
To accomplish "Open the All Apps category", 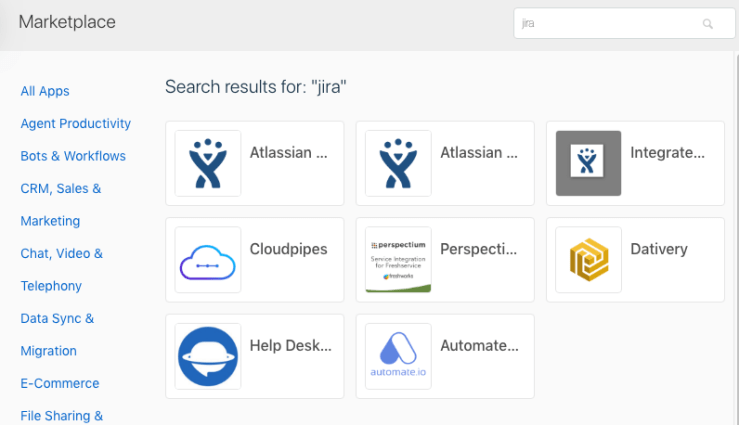I will (x=45, y=91).
